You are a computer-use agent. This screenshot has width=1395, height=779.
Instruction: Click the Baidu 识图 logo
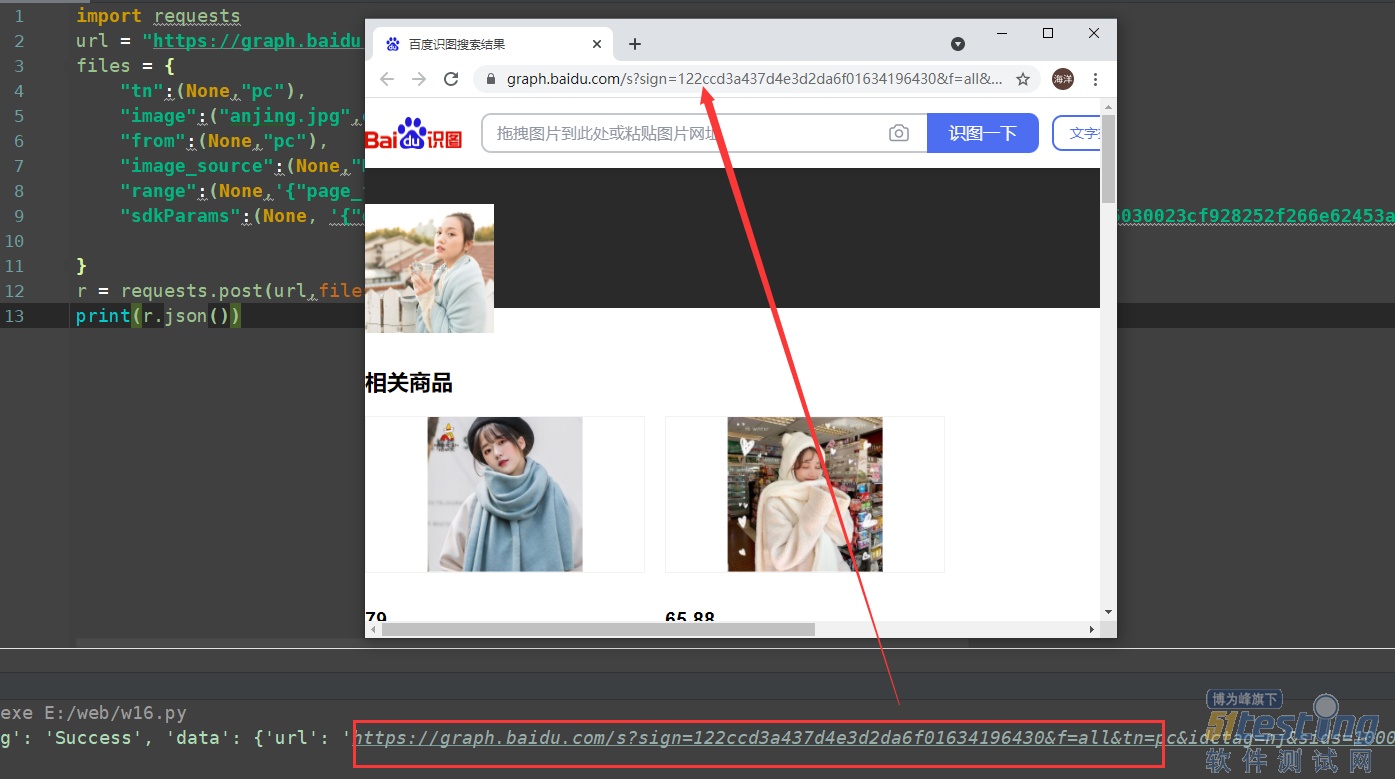coord(414,133)
